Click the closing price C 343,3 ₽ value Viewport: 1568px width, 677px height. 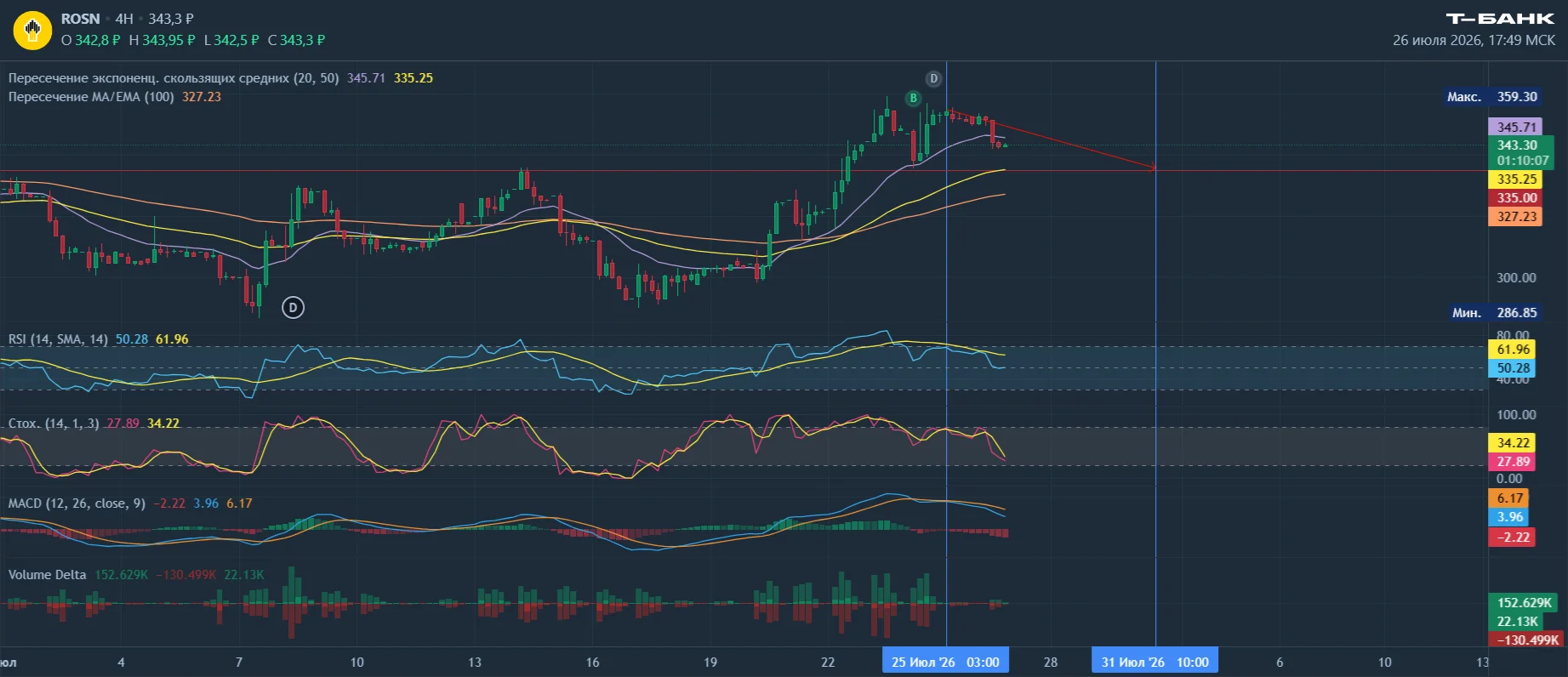296,40
